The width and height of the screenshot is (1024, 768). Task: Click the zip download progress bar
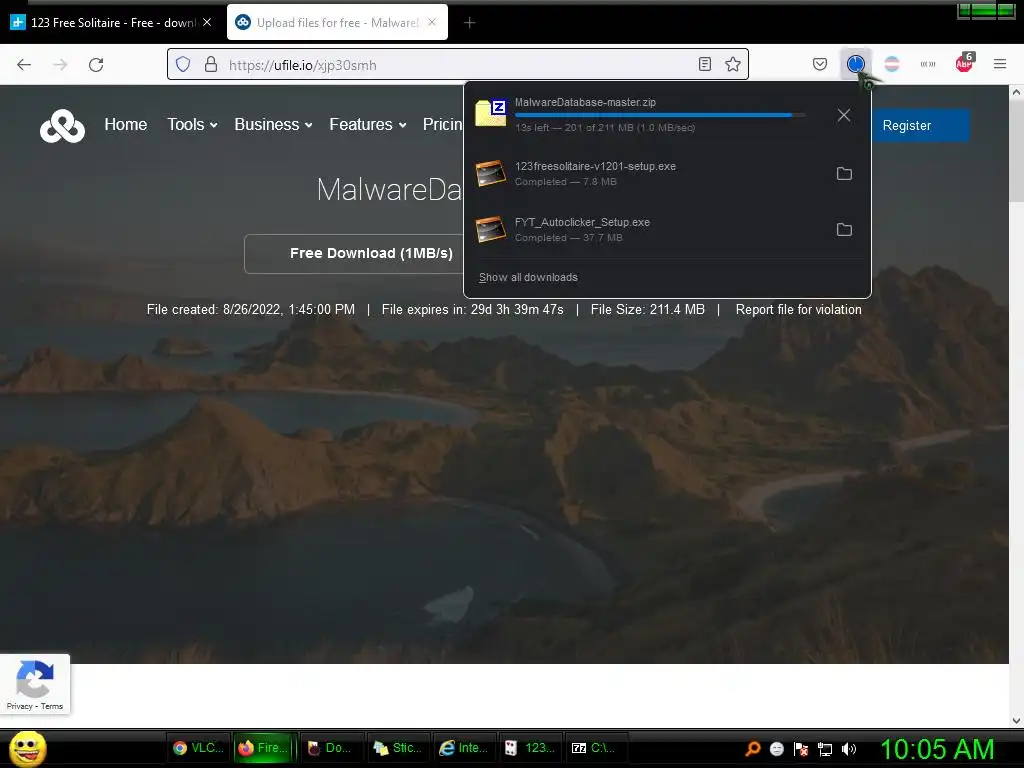click(660, 115)
